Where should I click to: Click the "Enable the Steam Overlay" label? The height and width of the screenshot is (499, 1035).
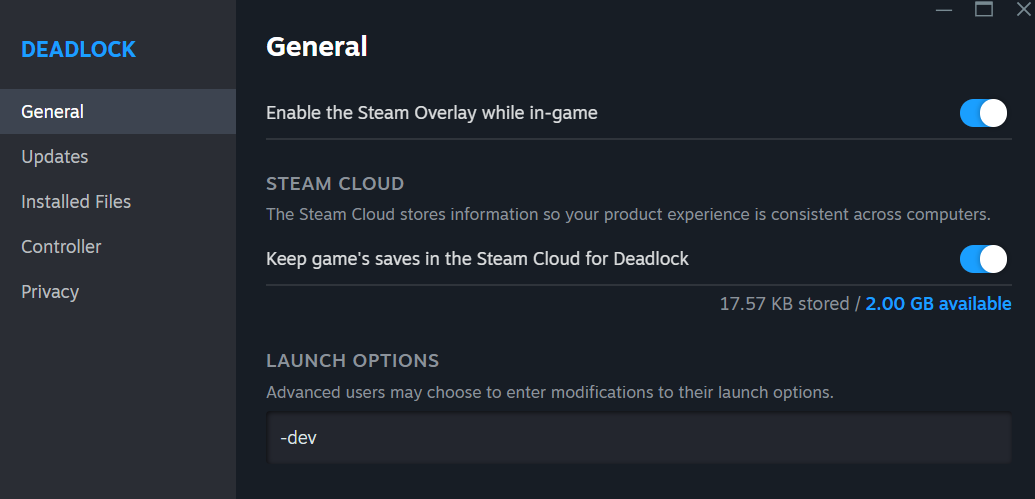coord(431,113)
